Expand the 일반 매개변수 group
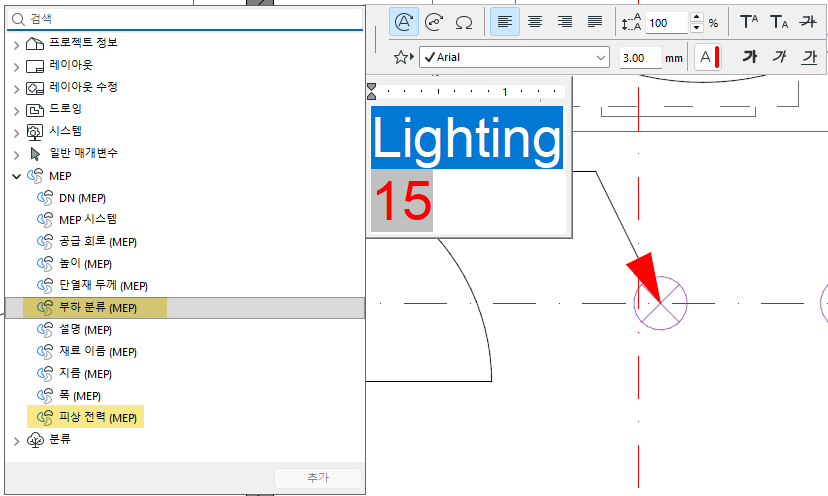828x496 pixels. coord(16,155)
